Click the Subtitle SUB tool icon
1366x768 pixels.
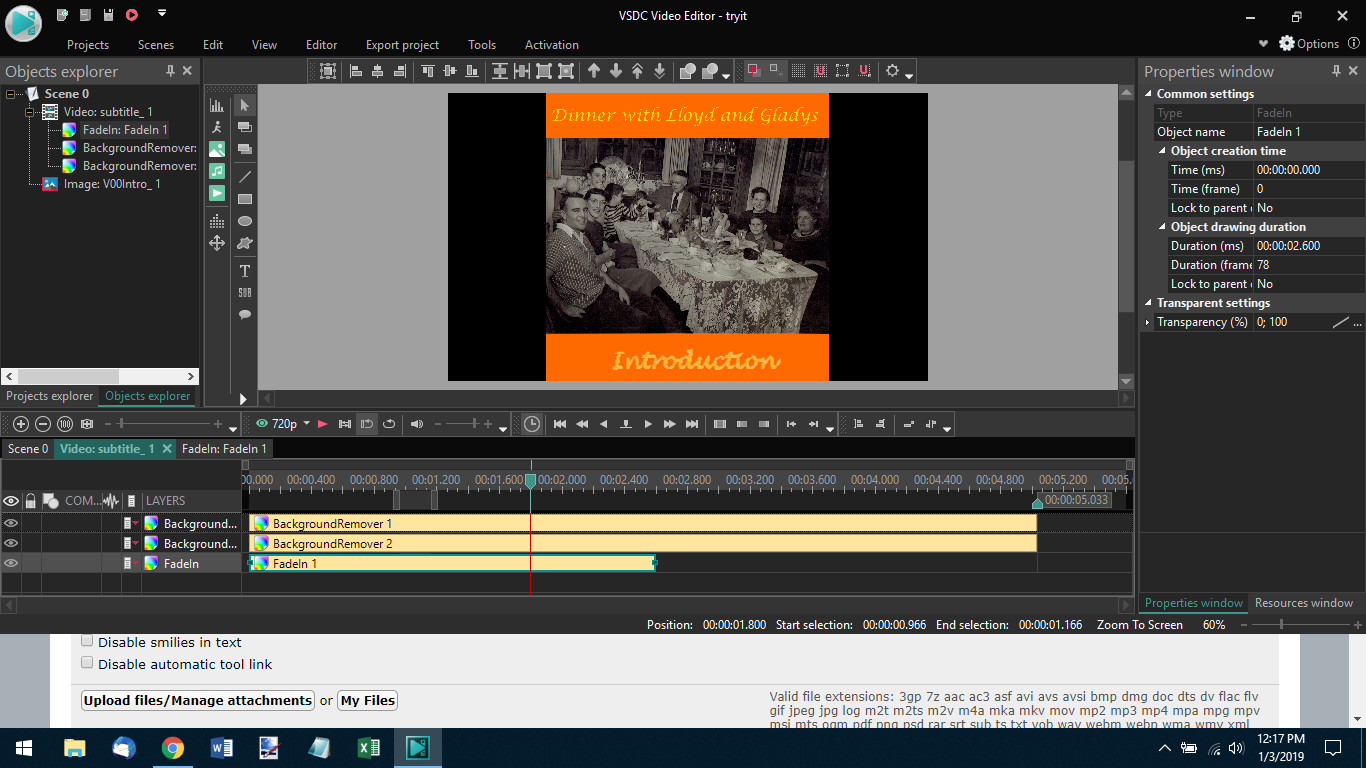pos(244,293)
